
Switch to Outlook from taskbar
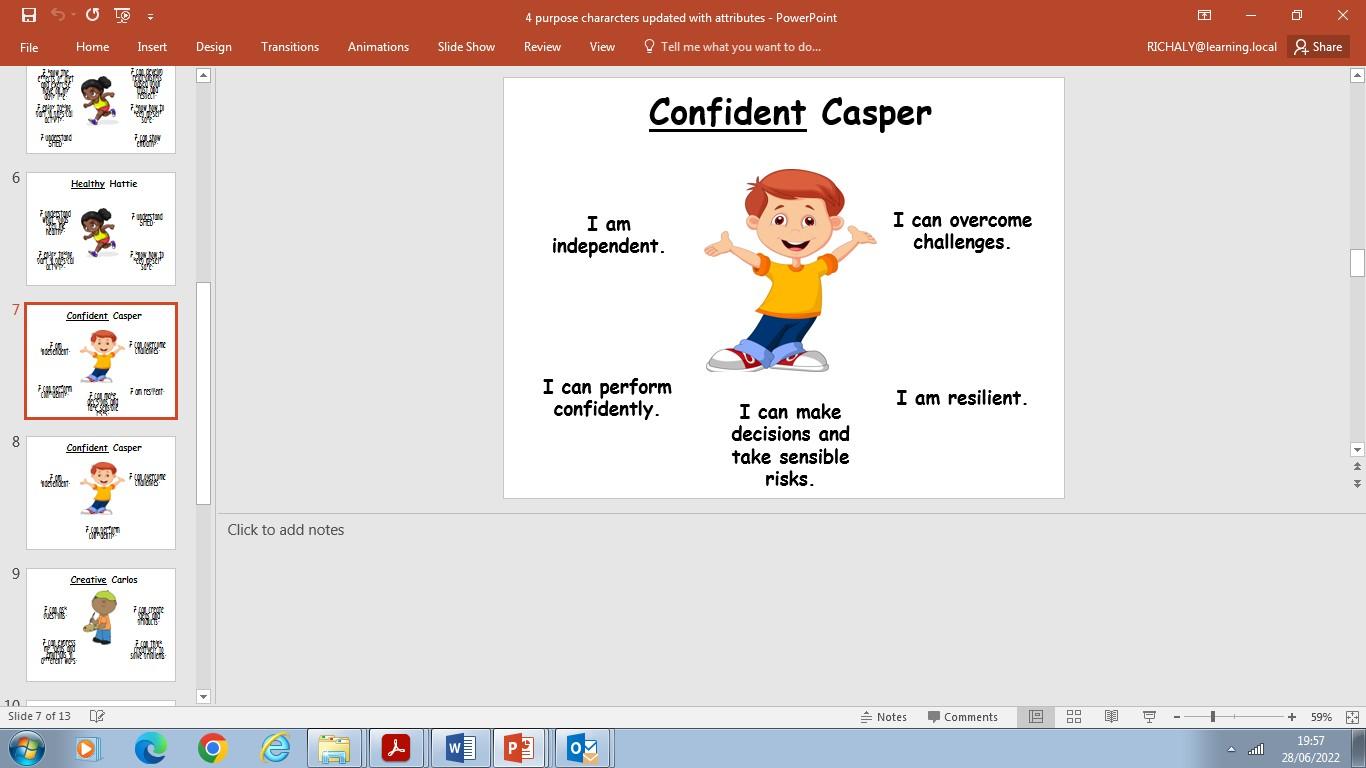[x=581, y=748]
